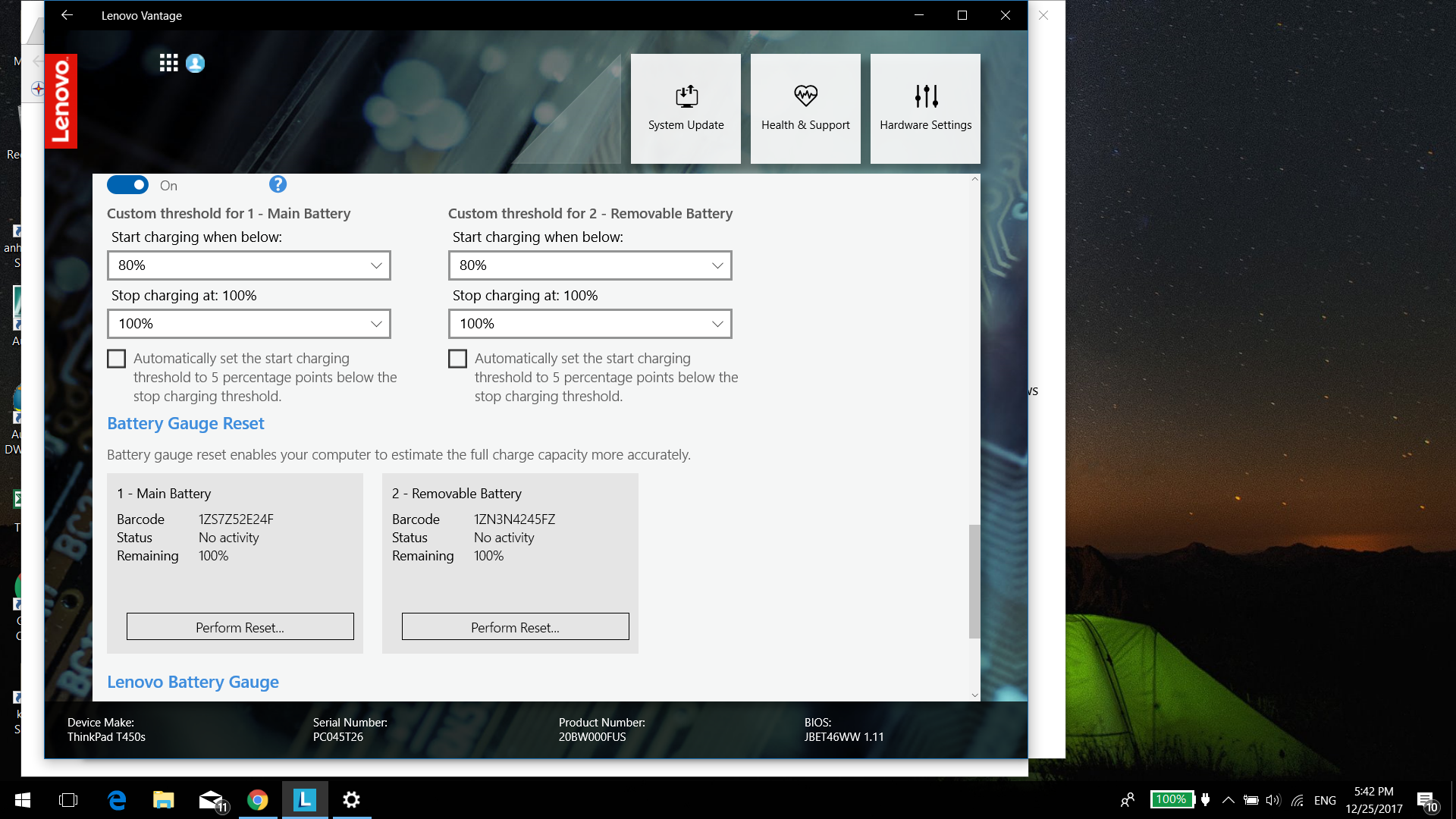Select Lenovo Vantage taskbar icon
Screen dimensions: 1456x819
click(305, 800)
